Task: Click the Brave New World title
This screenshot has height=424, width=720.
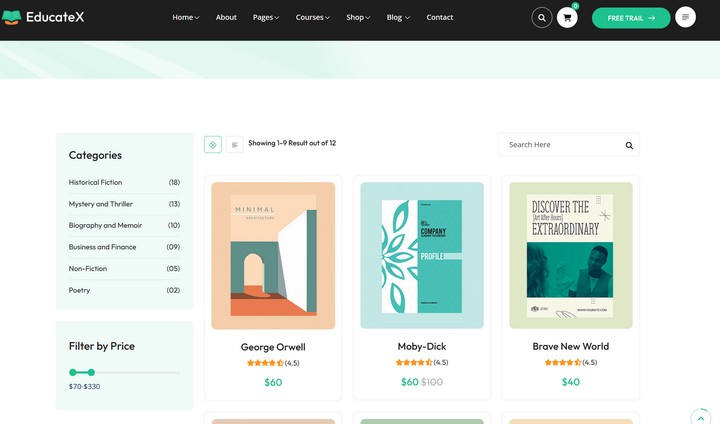Action: [571, 347]
